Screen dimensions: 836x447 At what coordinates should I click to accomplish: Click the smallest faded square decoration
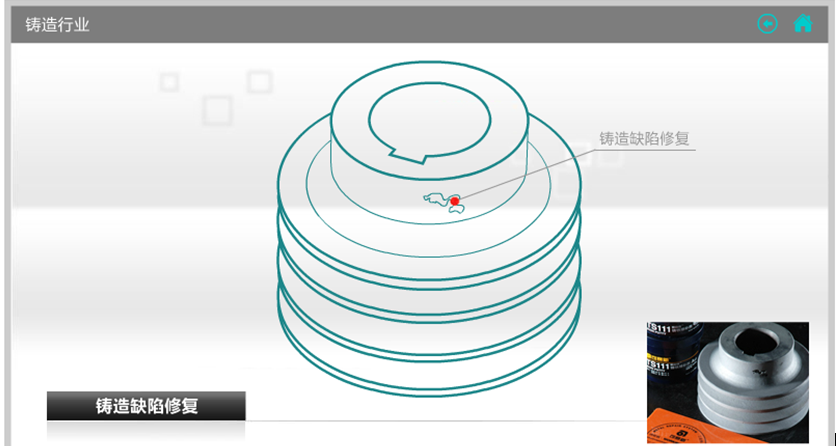click(169, 82)
